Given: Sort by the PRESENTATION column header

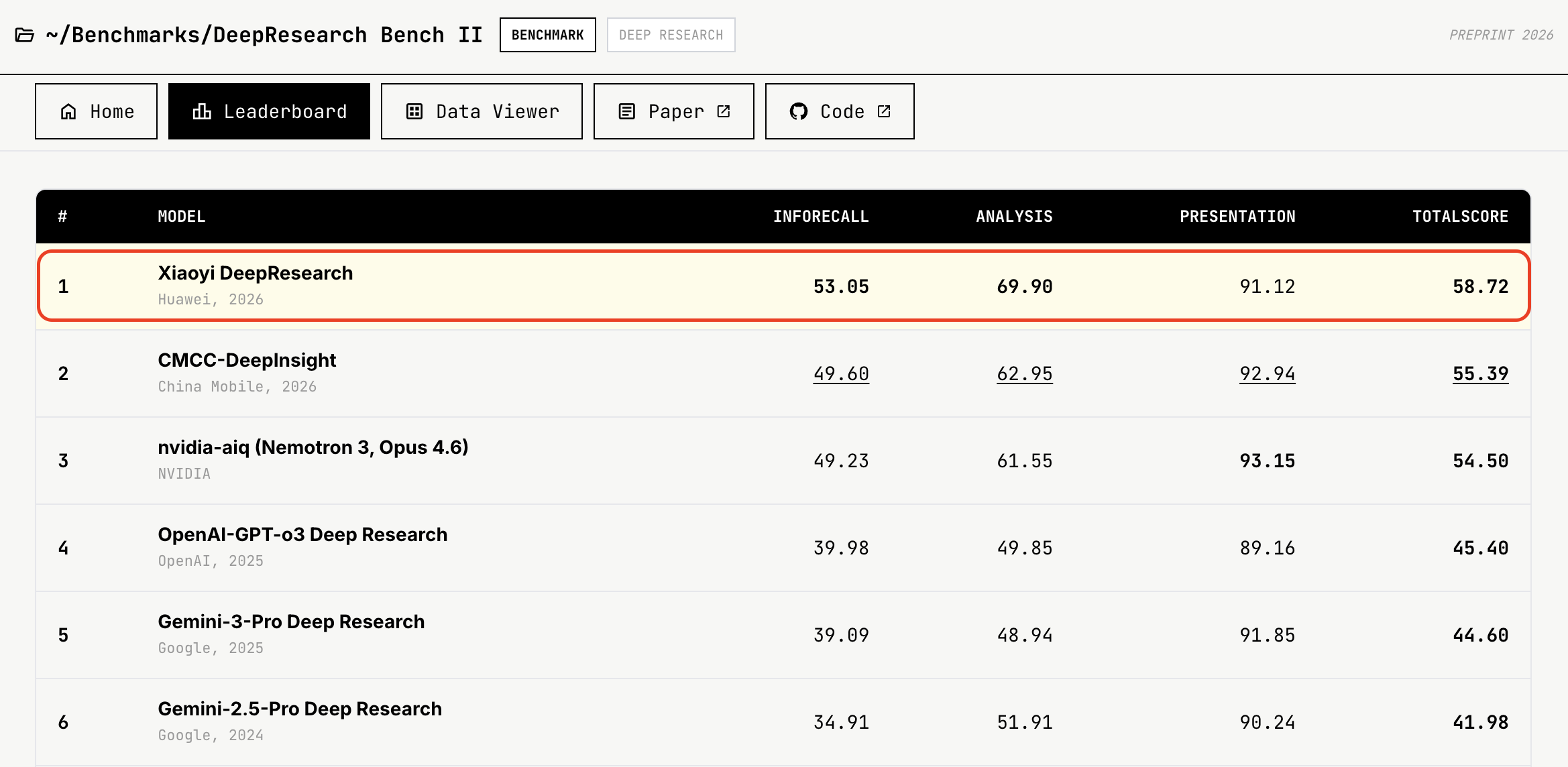Looking at the screenshot, I should coord(1237,217).
